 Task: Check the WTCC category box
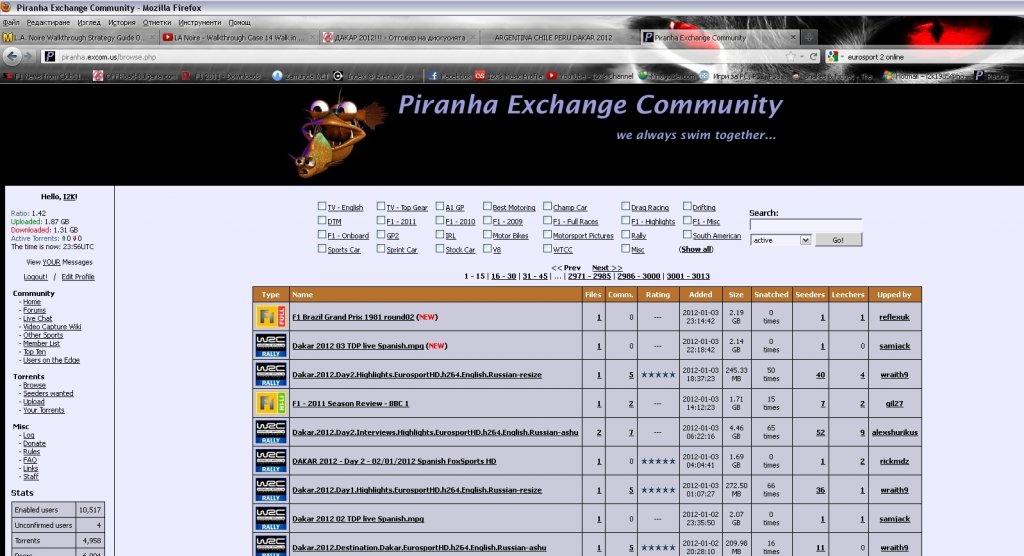click(547, 248)
